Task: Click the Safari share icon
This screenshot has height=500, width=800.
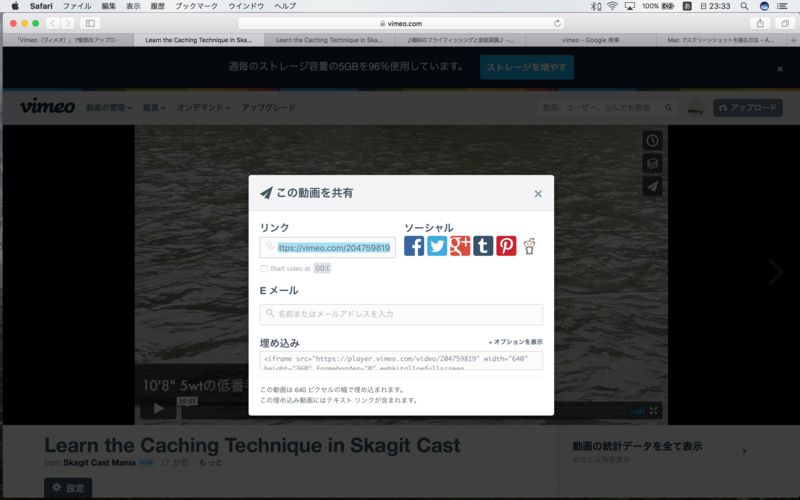Action: tap(760, 23)
